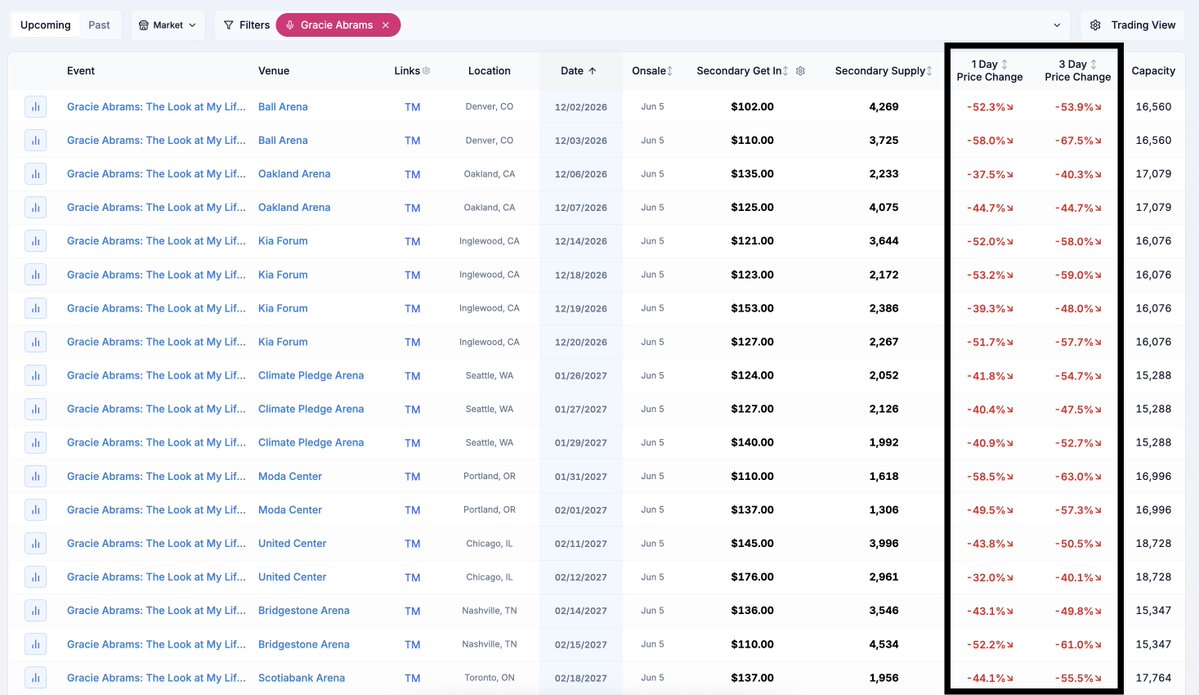This screenshot has width=1199, height=695.
Task: Open chart icon for Portland 02/01/2027 row
Action: tap(35, 510)
